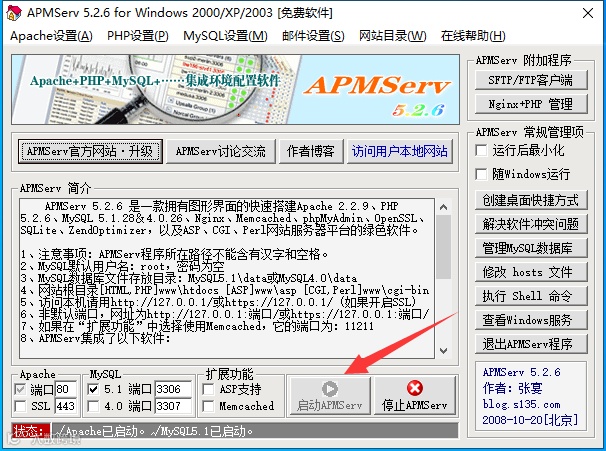Close the APMServ window
The width and height of the screenshot is (606, 451).
point(588,13)
